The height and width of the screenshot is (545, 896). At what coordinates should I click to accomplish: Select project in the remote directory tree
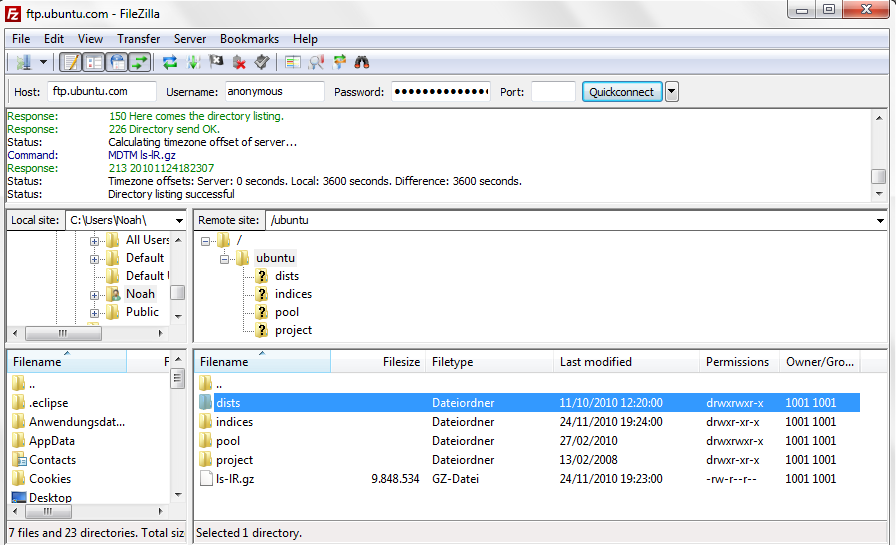tap(293, 330)
